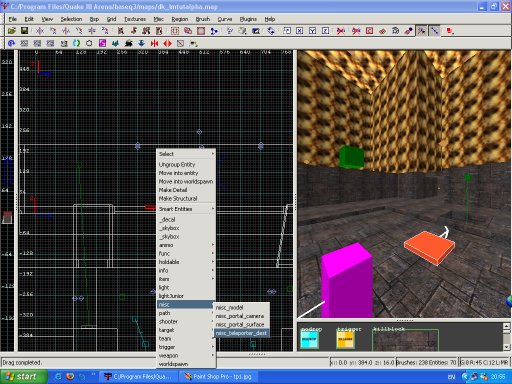Expand the holdable entity submenu

(186, 262)
